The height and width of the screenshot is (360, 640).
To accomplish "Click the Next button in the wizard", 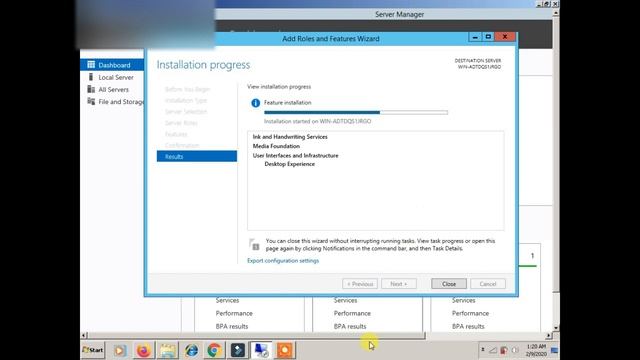I will click(x=399, y=284).
